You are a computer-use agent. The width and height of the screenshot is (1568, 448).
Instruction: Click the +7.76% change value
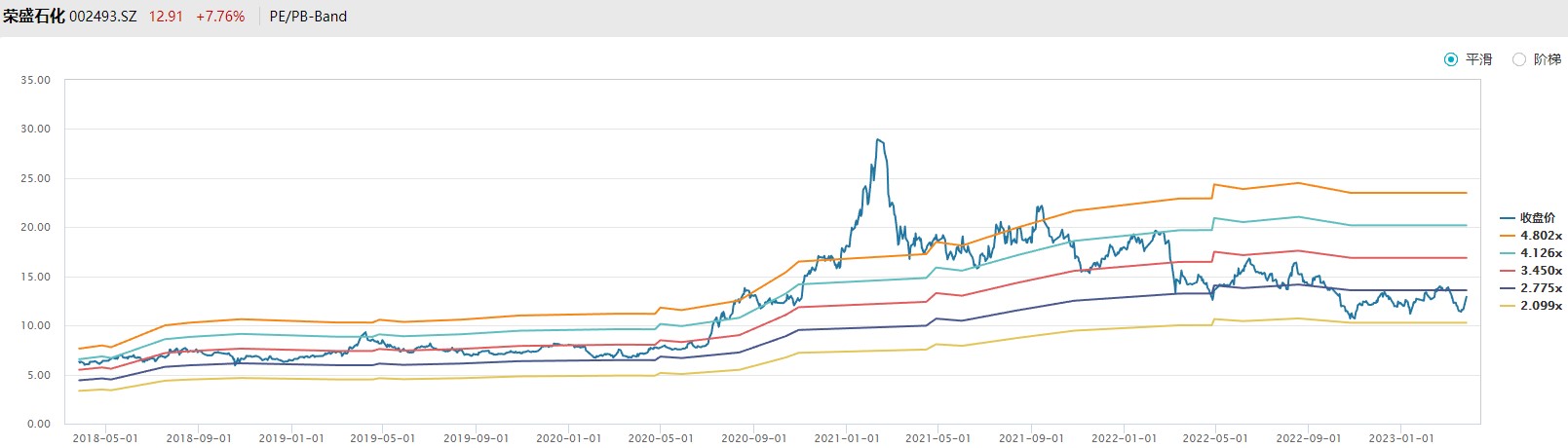click(220, 17)
